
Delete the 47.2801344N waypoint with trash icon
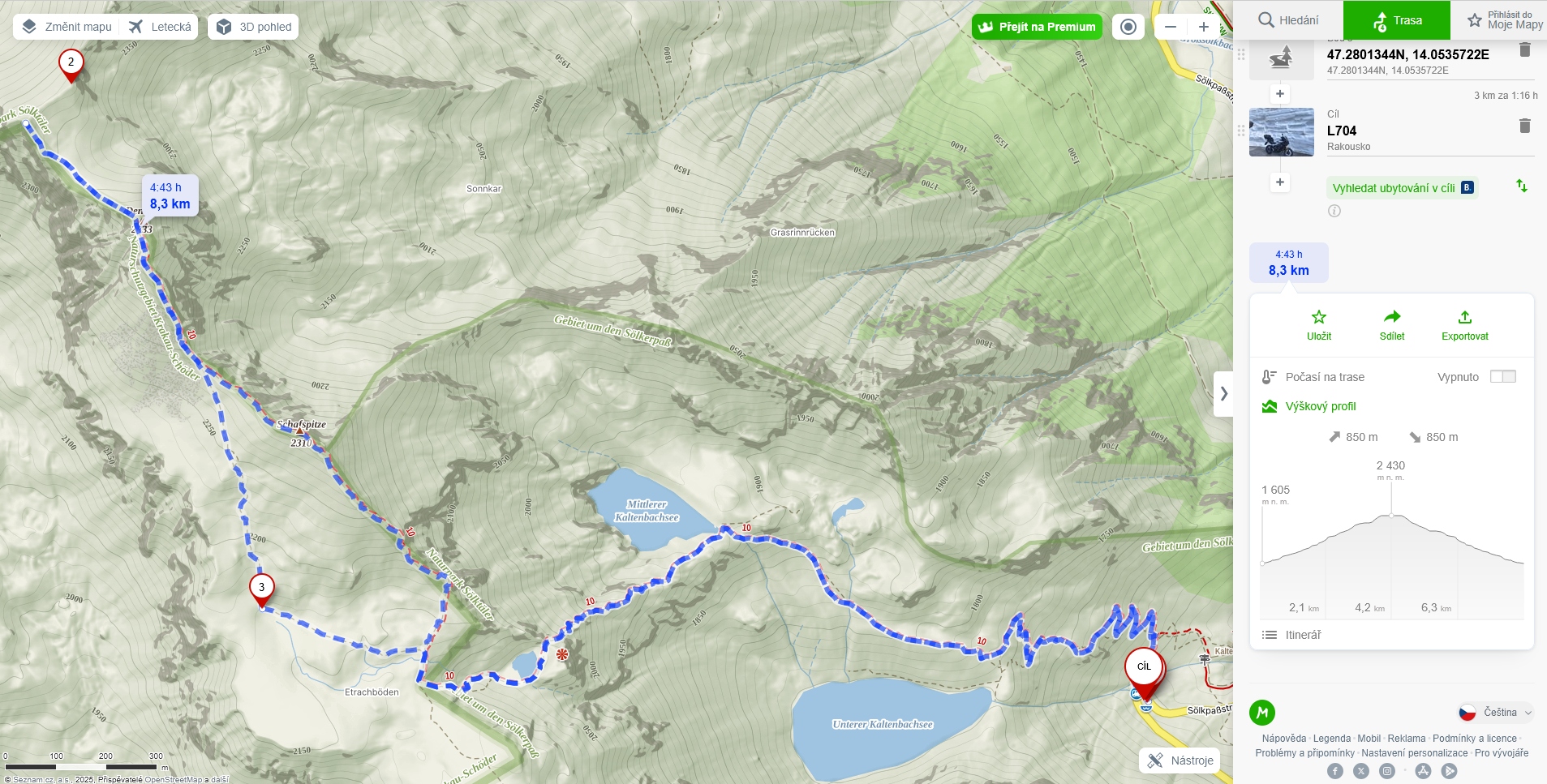[1524, 49]
